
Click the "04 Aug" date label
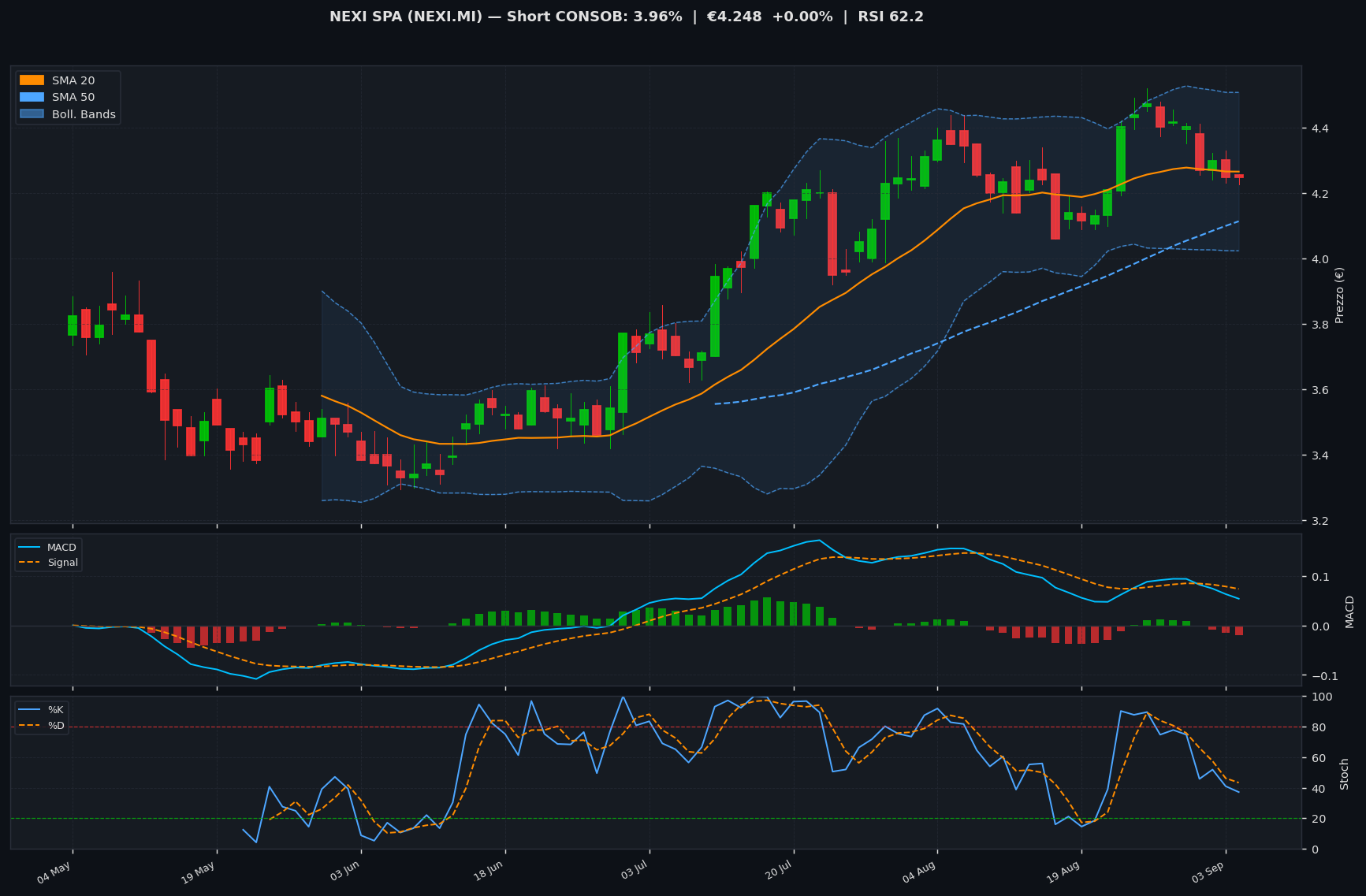click(x=920, y=873)
